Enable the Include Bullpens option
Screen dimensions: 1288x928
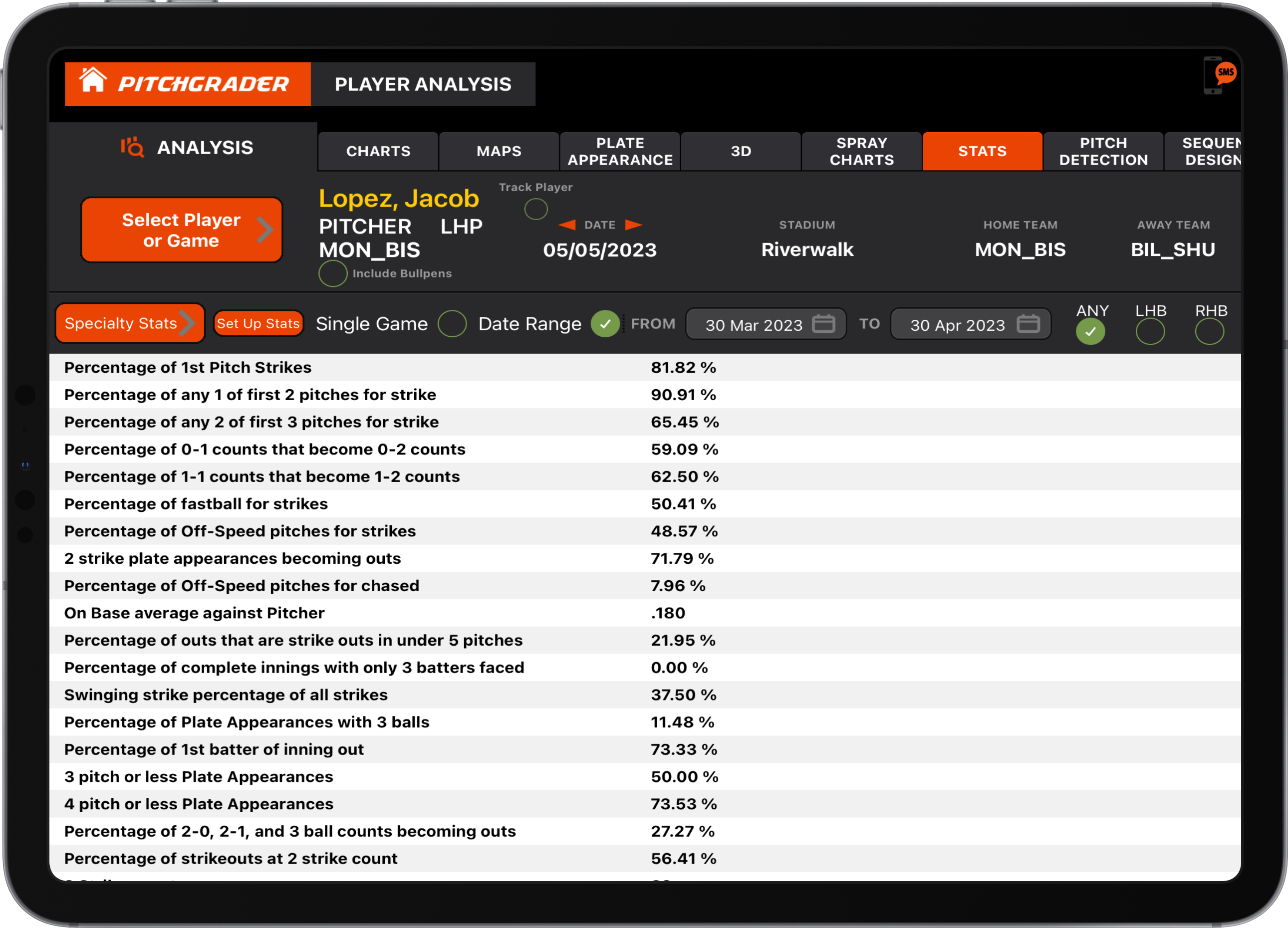pos(332,274)
